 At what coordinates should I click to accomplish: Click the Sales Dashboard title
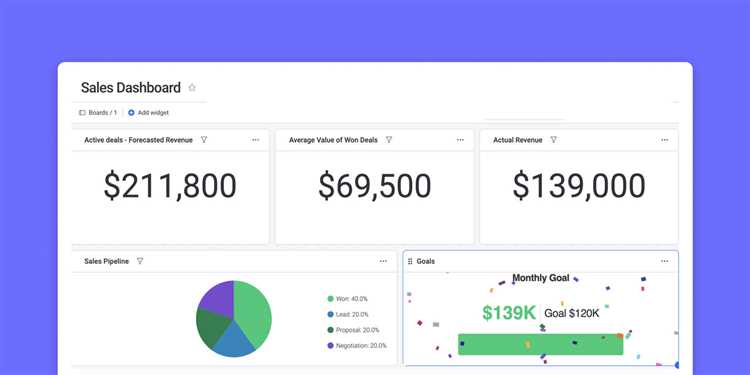tap(131, 88)
